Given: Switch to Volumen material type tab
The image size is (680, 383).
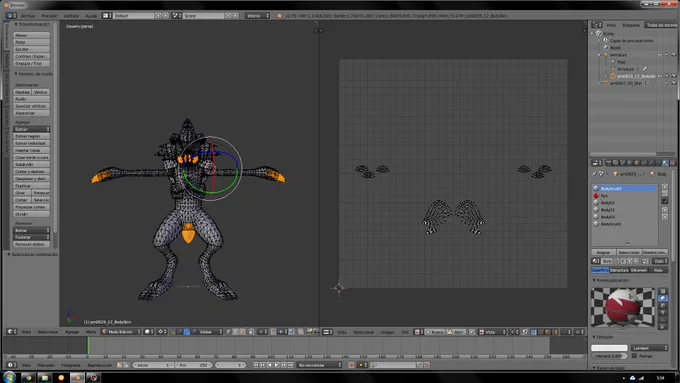Looking at the screenshot, I should tap(638, 270).
